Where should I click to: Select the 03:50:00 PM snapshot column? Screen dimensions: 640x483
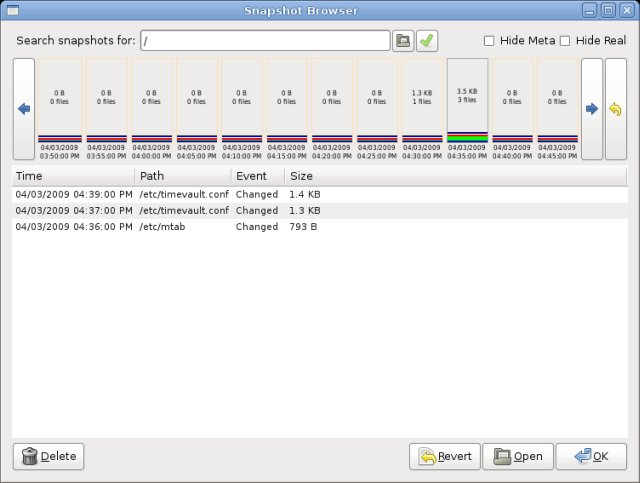tap(60, 109)
